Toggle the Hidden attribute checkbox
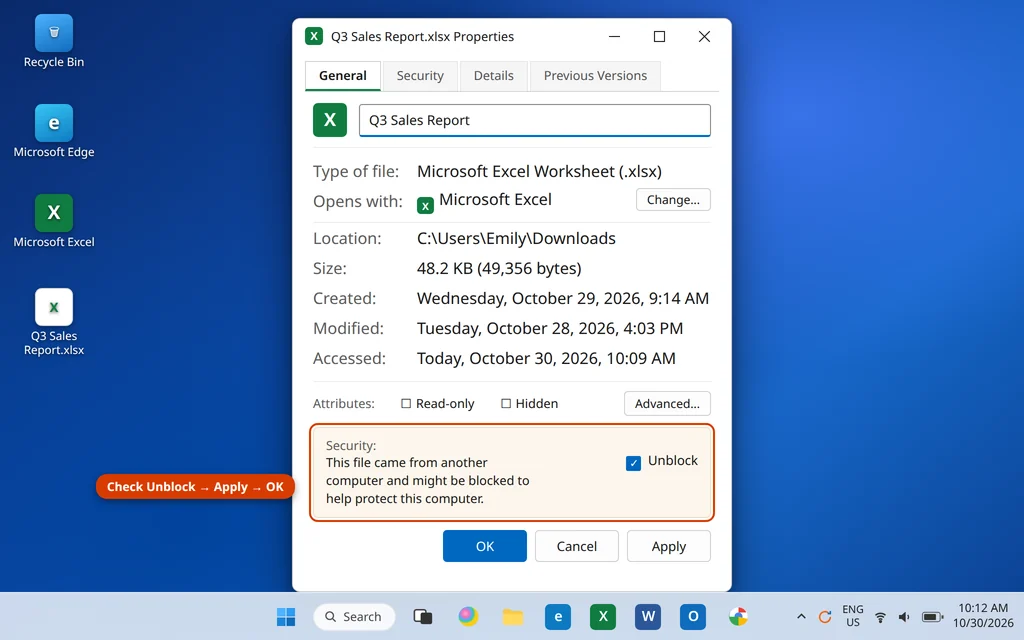Screen dimensions: 1024x640 pyautogui.click(x=505, y=404)
